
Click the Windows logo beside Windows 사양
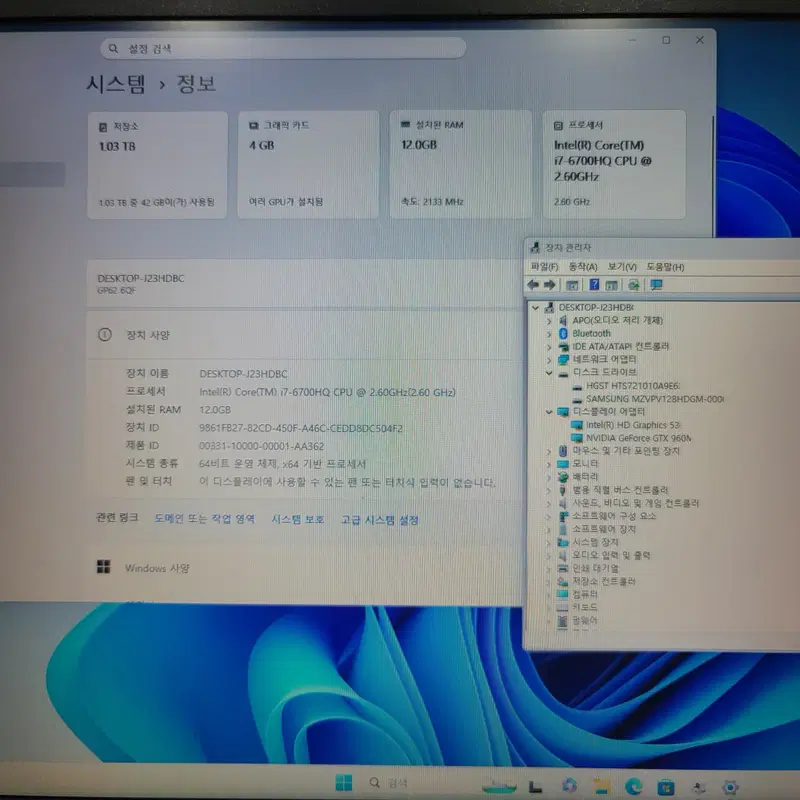(104, 566)
